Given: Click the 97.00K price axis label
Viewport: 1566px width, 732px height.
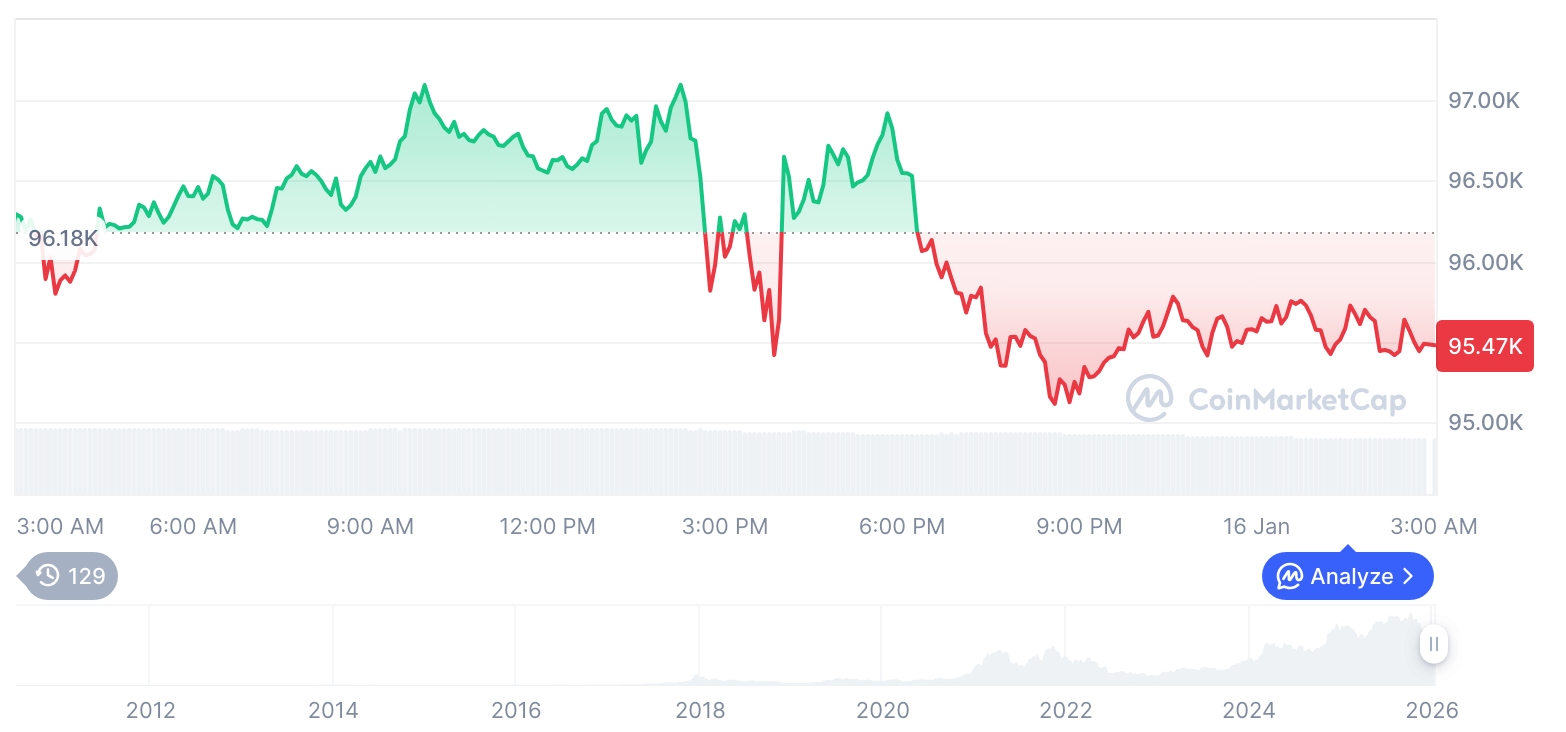Looking at the screenshot, I should coord(1485,101).
